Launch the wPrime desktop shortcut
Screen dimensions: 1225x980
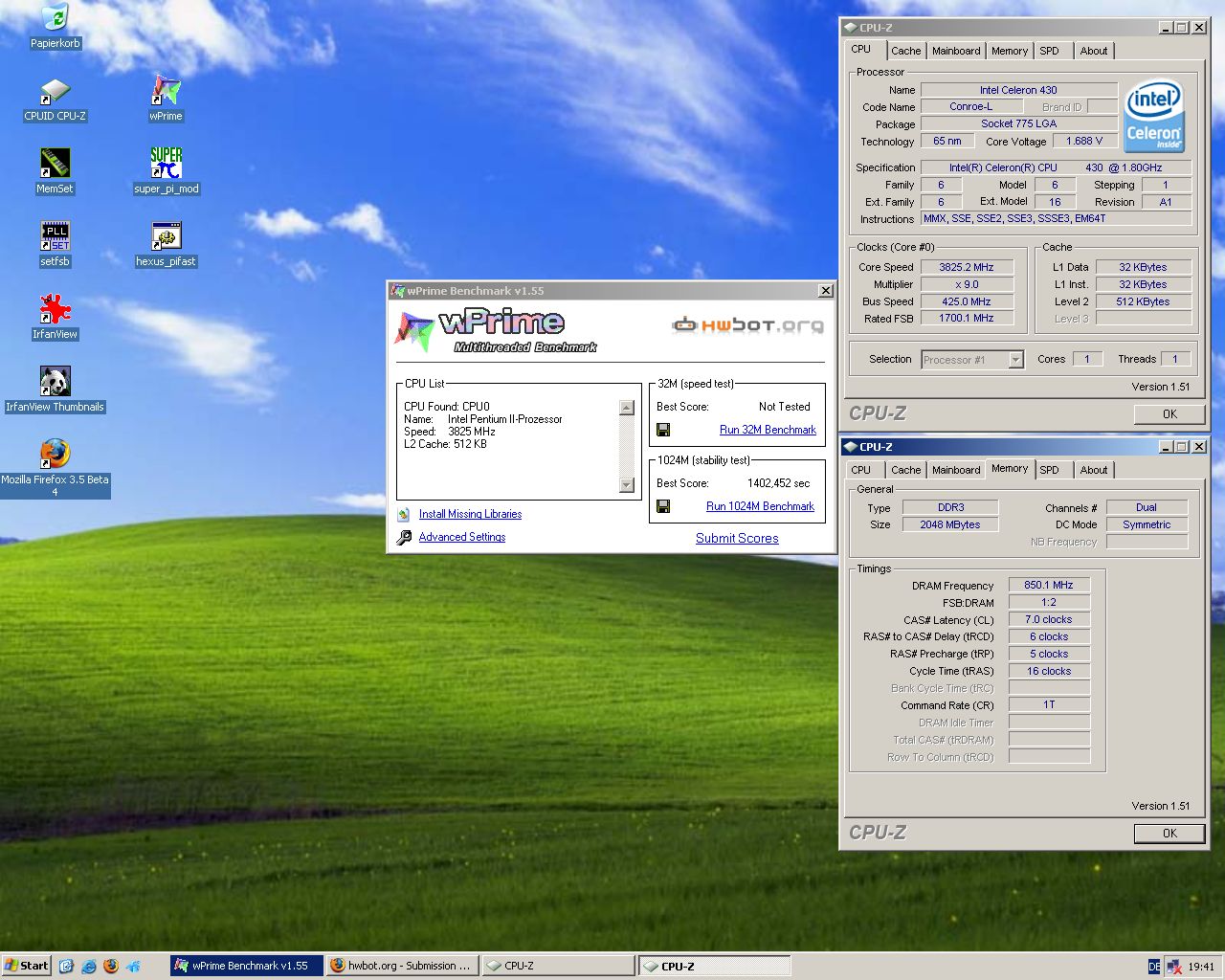coord(166,99)
